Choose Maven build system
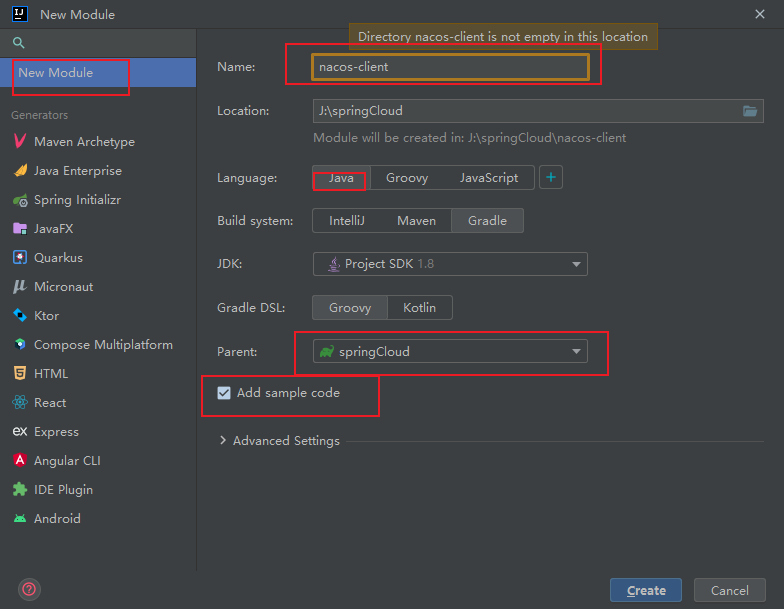Viewport: 784px width, 609px height. point(416,221)
